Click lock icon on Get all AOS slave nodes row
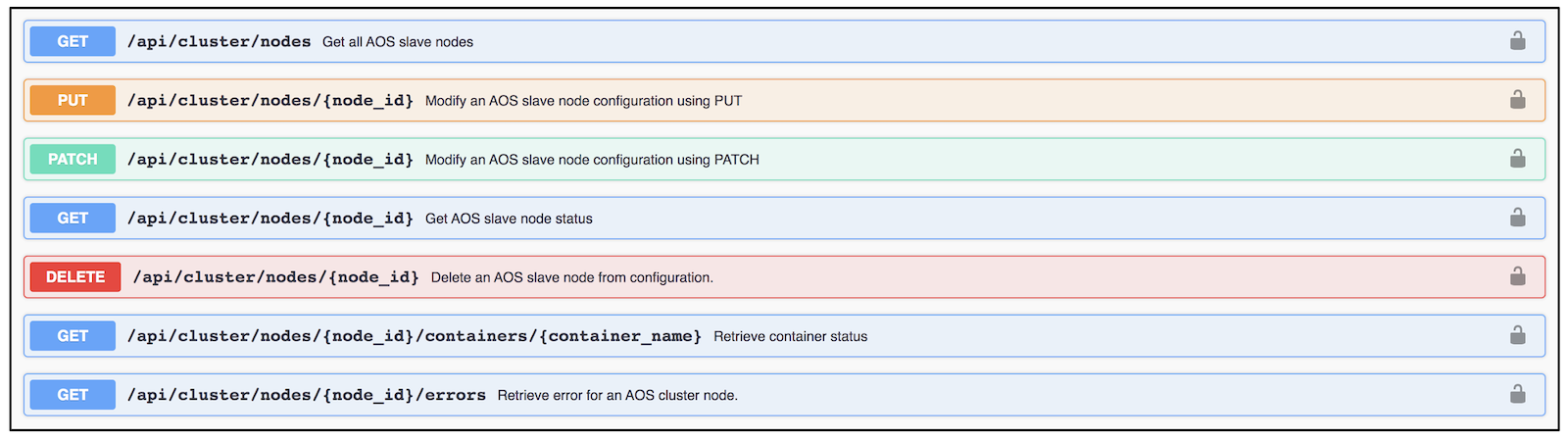This screenshot has width=1568, height=440. 1517,41
